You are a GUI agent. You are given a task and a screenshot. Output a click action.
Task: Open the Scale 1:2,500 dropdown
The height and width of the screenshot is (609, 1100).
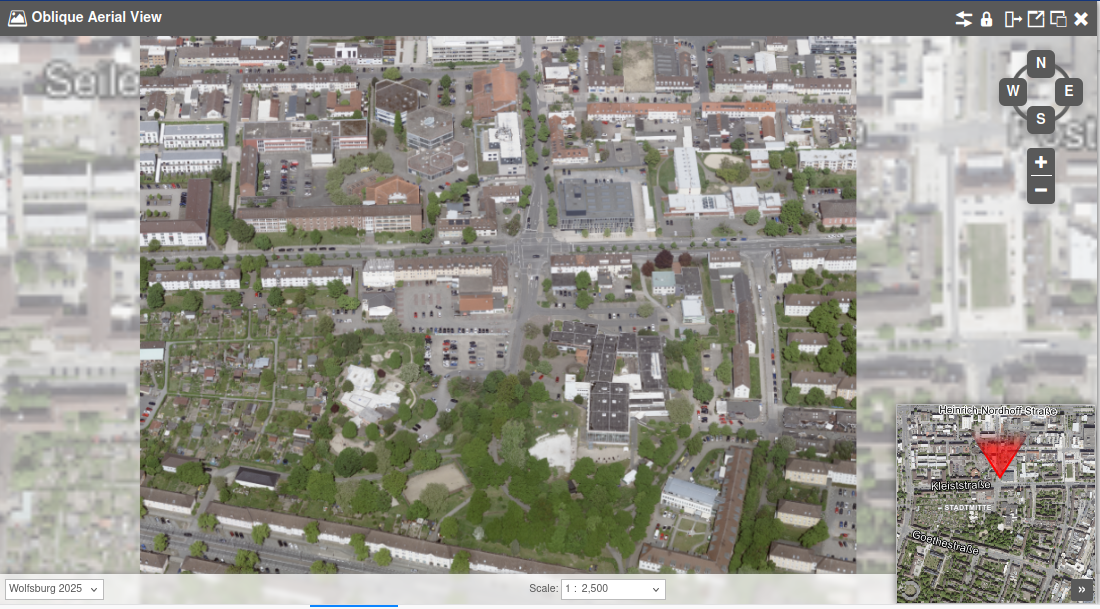[613, 589]
